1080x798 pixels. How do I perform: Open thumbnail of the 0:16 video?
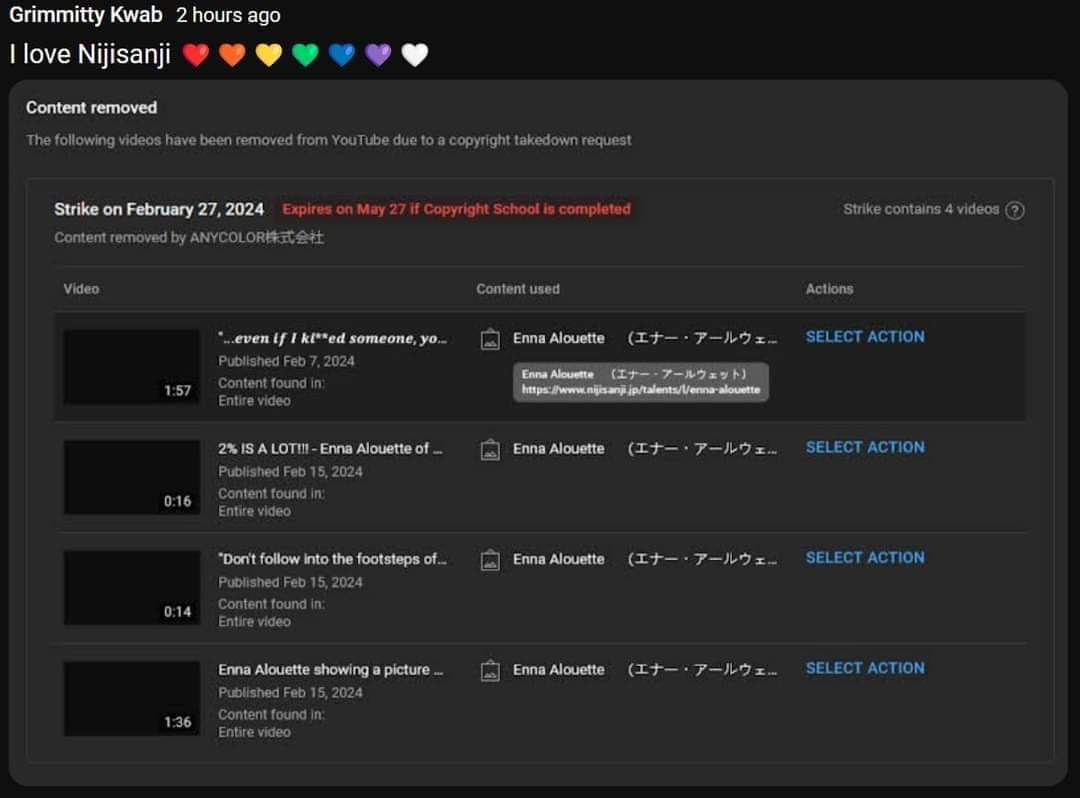pyautogui.click(x=132, y=477)
